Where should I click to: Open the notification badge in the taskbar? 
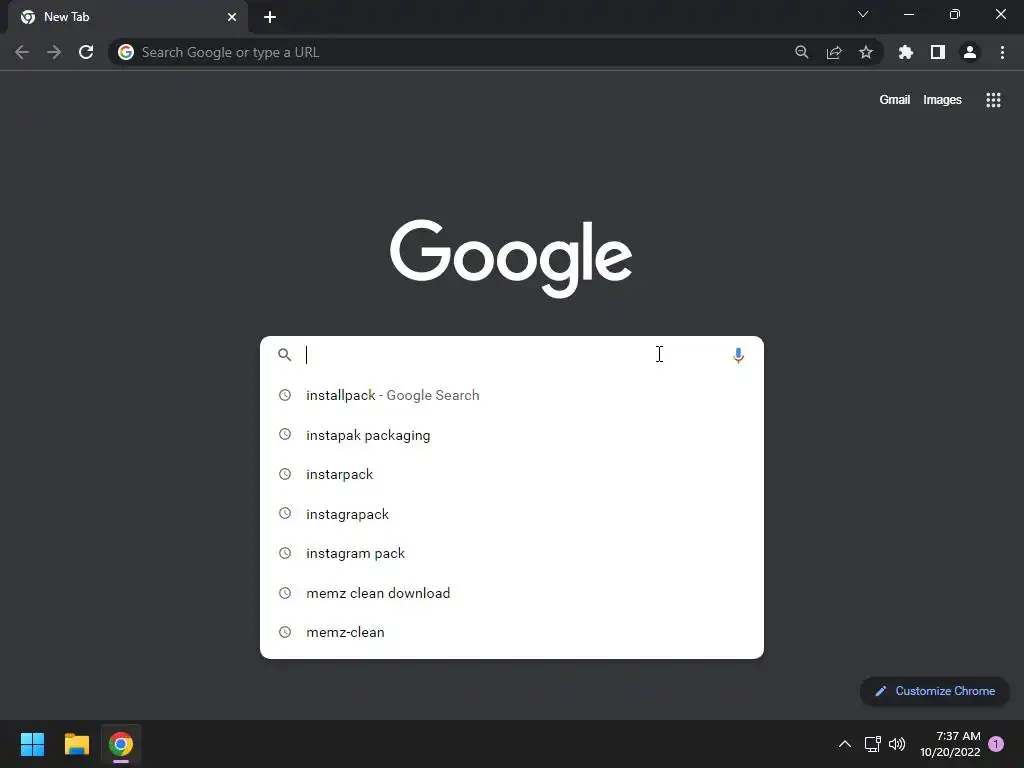click(x=996, y=744)
